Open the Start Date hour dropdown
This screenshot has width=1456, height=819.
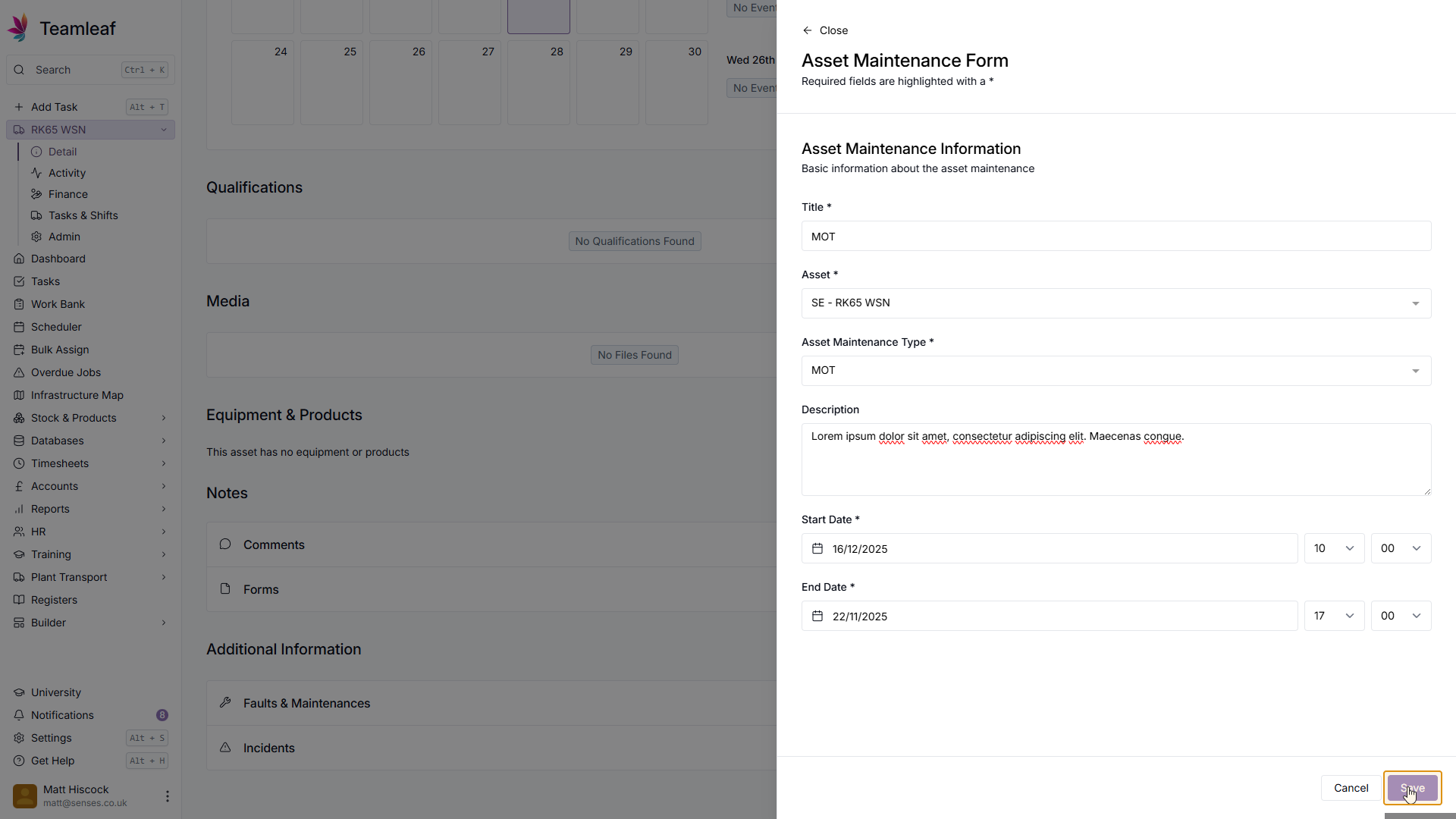[x=1334, y=548]
